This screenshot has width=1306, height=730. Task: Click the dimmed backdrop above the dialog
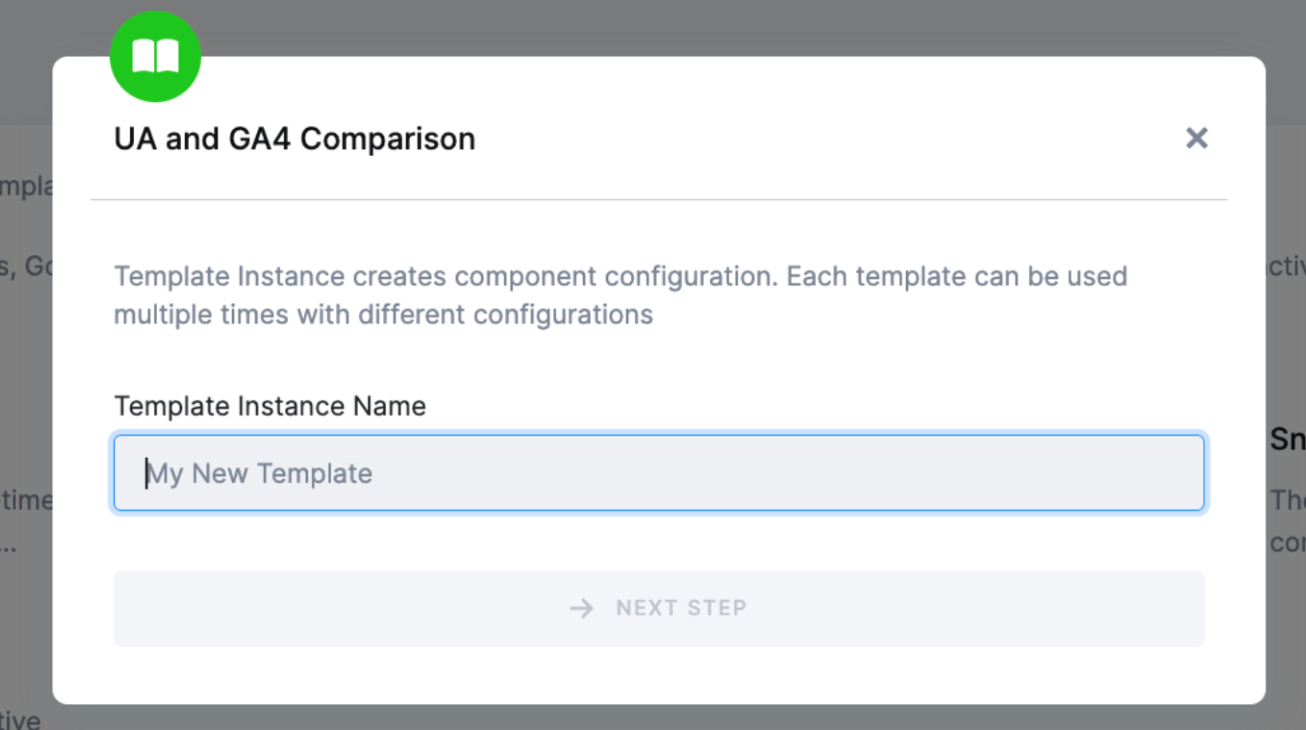(700, 25)
